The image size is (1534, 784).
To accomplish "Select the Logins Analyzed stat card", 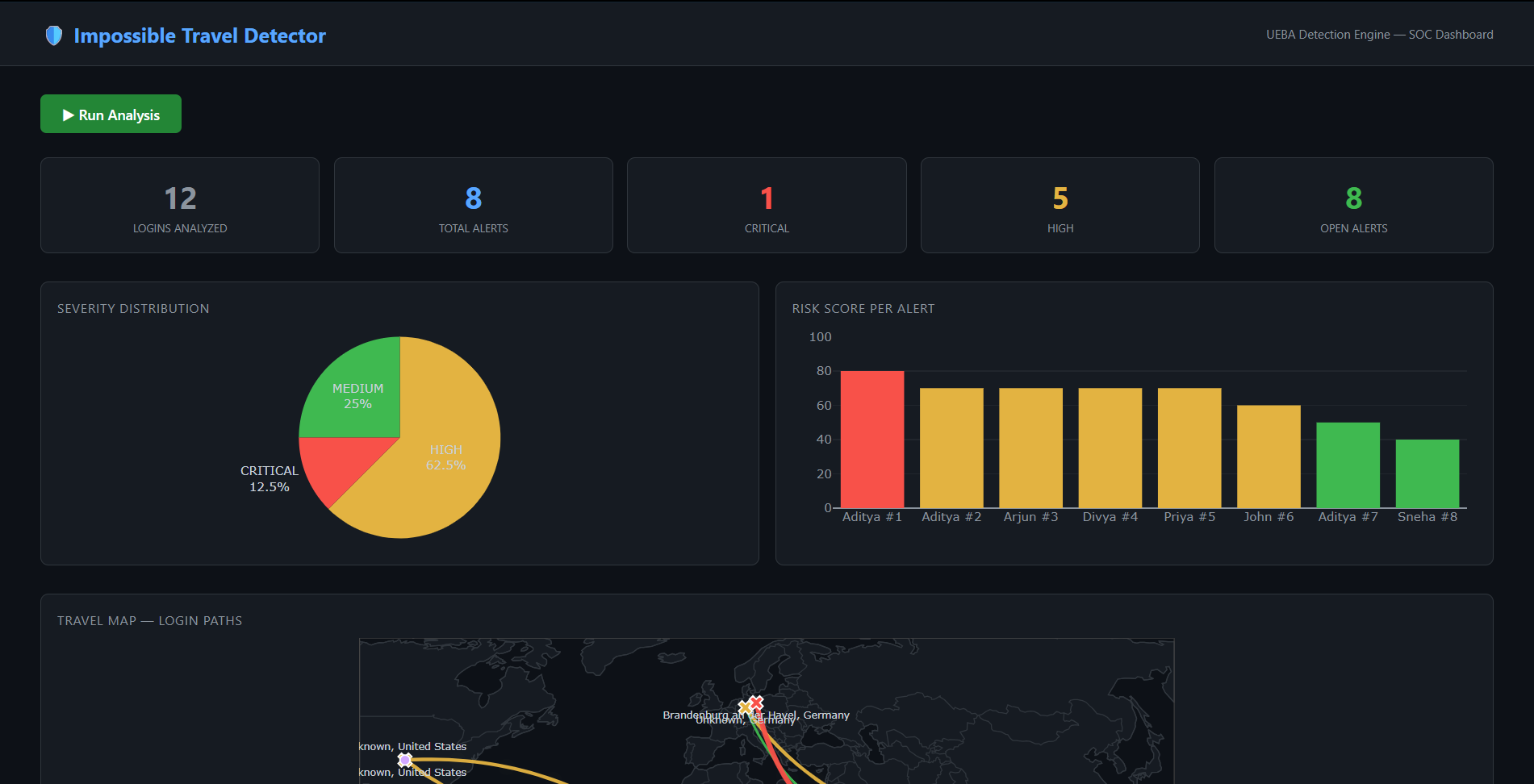I will pyautogui.click(x=180, y=205).
